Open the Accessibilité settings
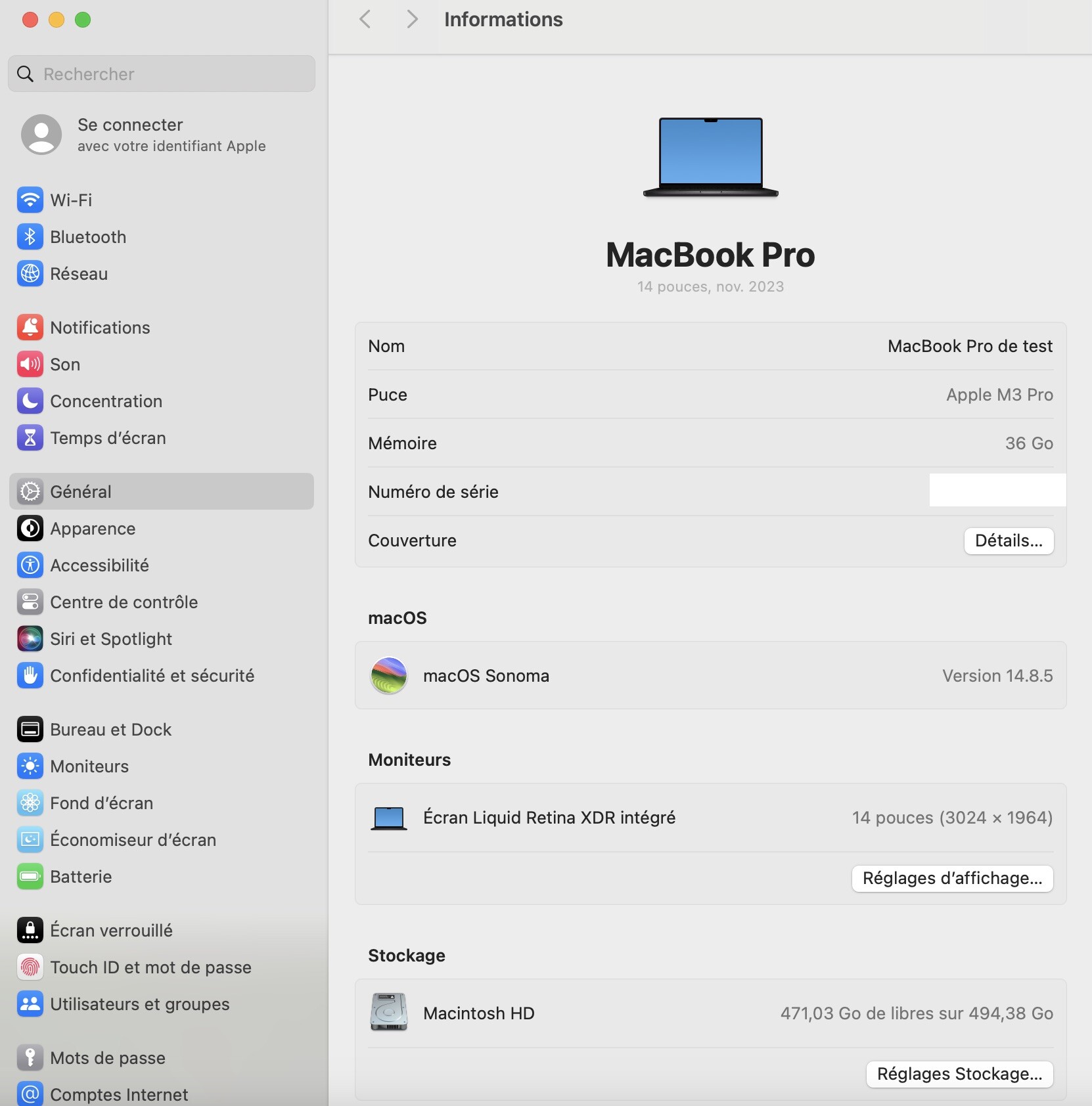This screenshot has width=1092, height=1106. click(x=99, y=565)
